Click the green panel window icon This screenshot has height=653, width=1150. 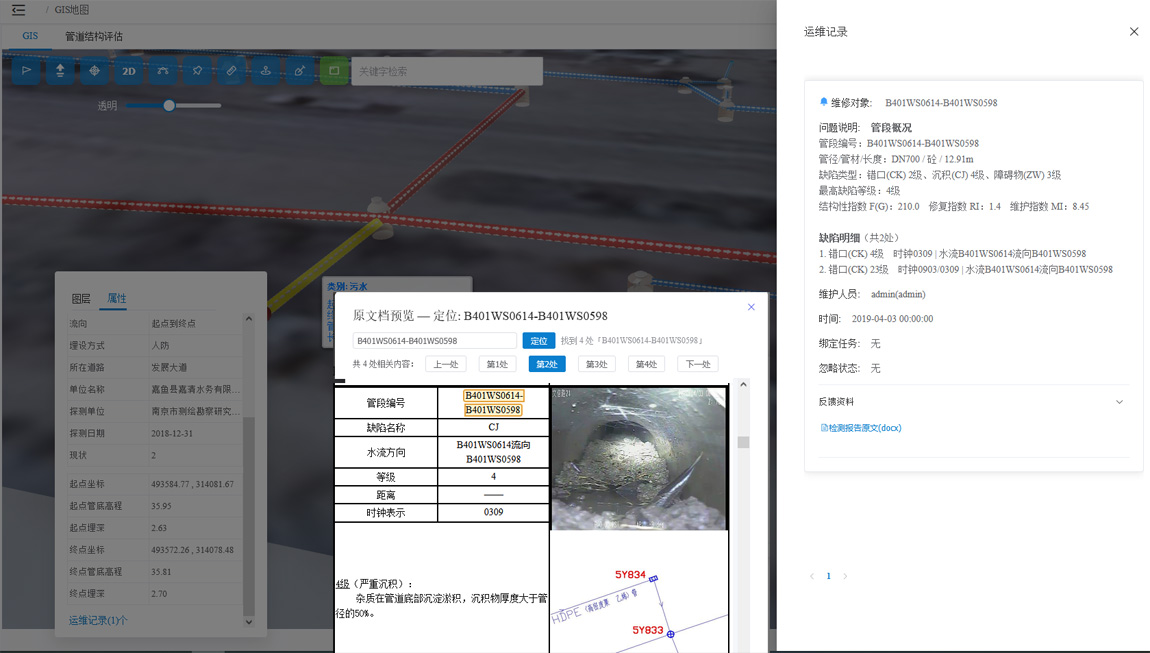pos(334,71)
